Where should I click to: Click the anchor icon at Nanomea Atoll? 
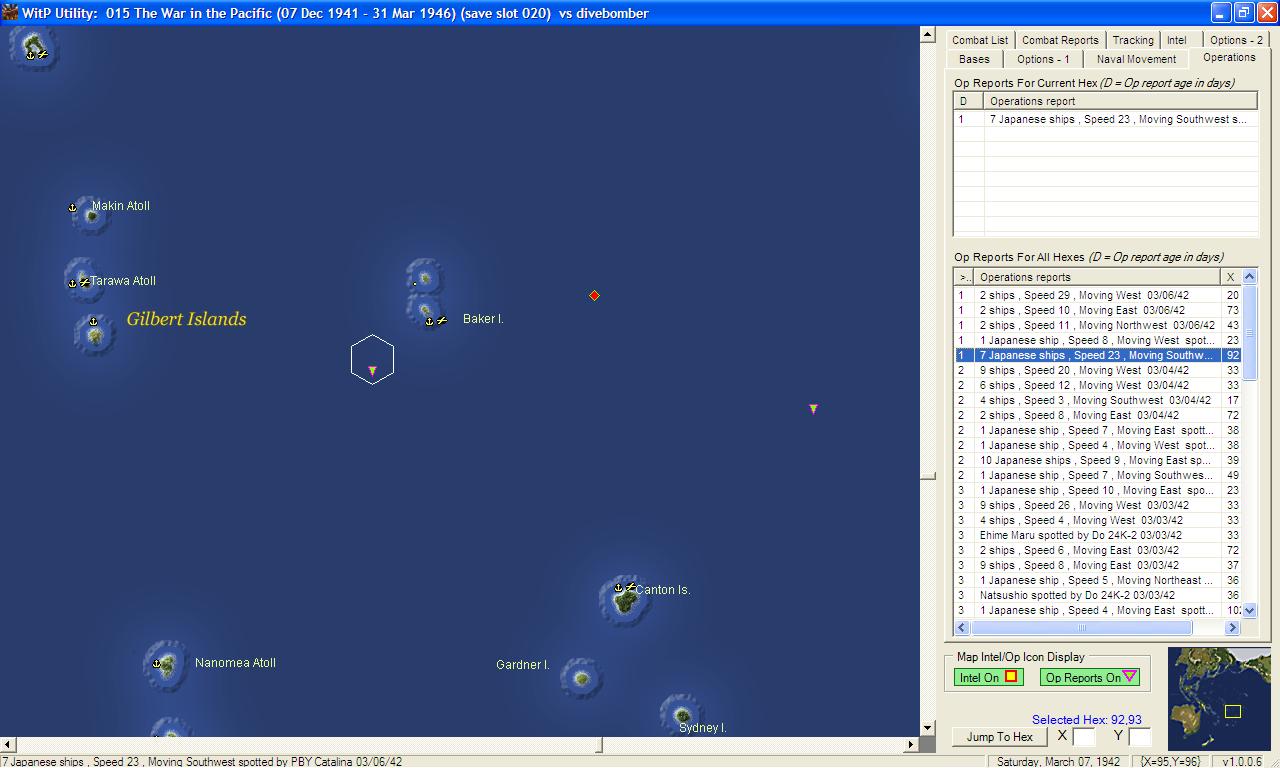click(x=156, y=663)
